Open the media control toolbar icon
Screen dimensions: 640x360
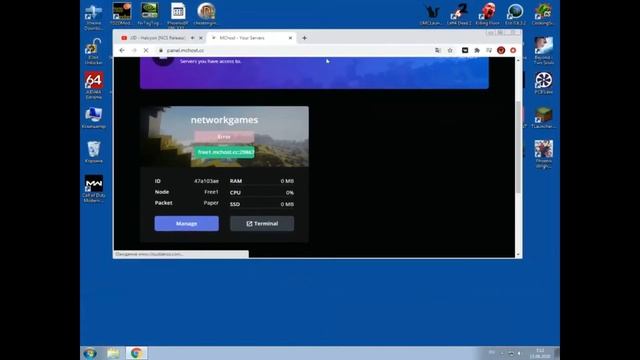click(x=489, y=50)
